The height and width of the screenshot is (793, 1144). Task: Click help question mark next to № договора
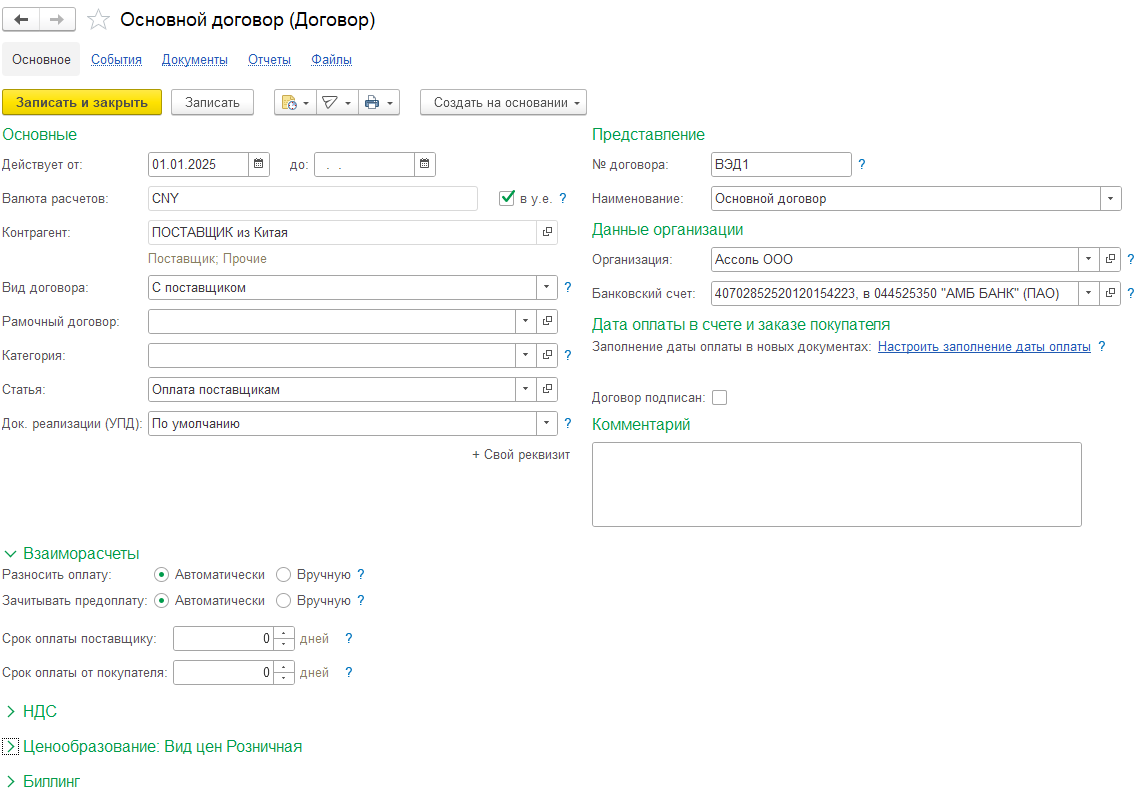pyautogui.click(x=862, y=164)
